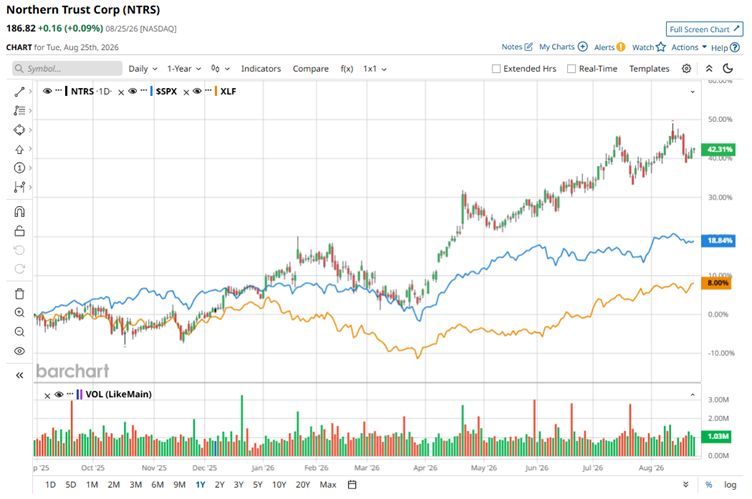Collapse the VOL pane arrow
752x499 pixels.
693,395
